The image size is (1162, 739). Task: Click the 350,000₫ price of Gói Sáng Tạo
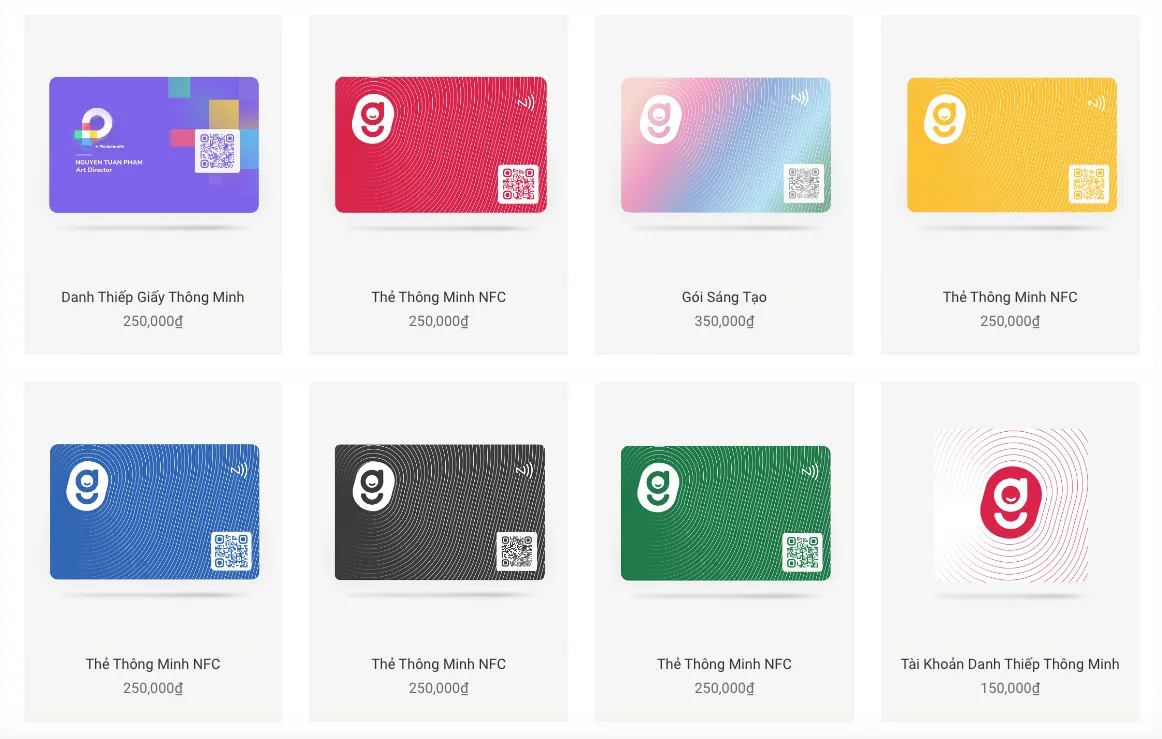tap(724, 321)
